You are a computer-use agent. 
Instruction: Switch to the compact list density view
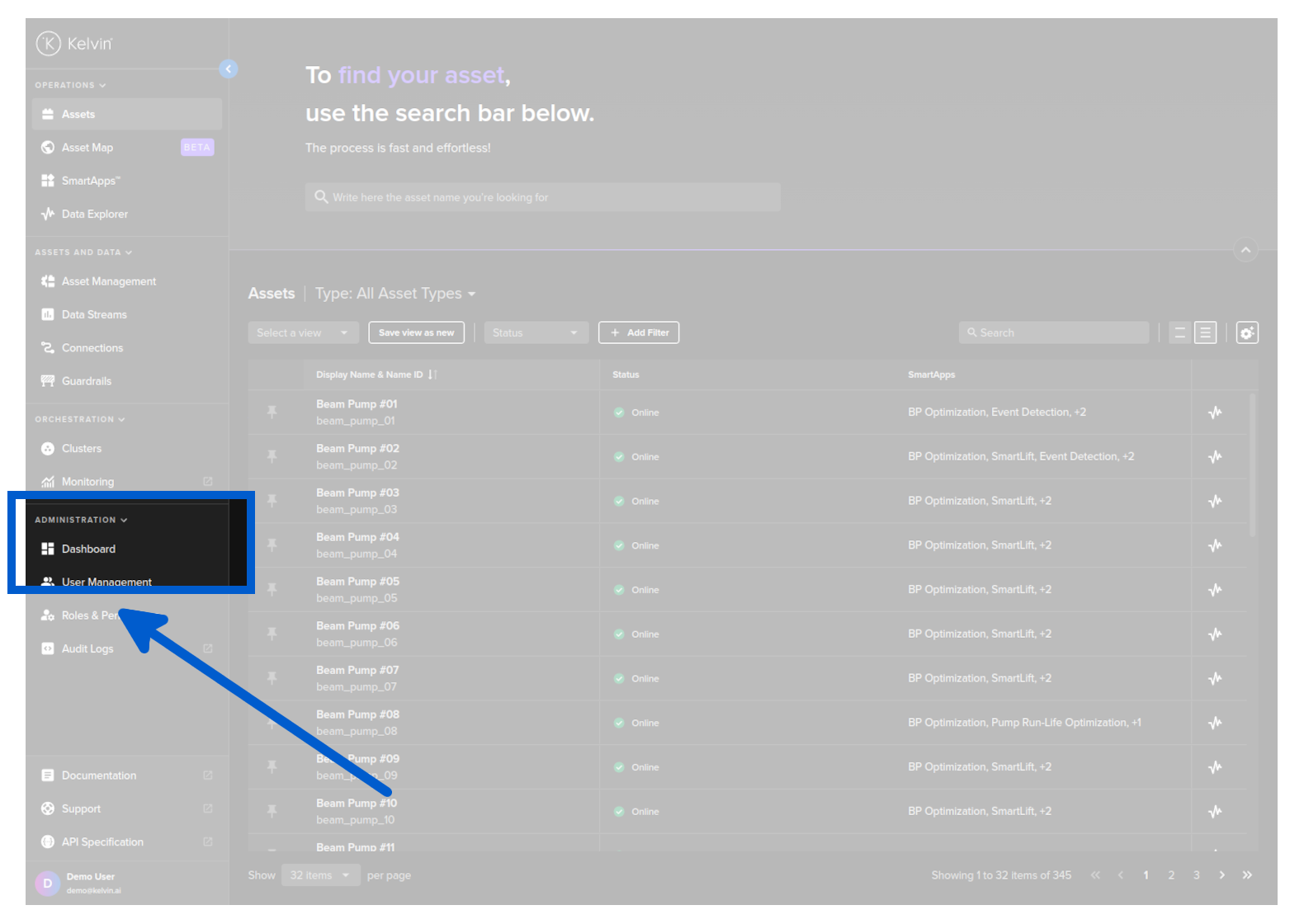(x=1179, y=333)
